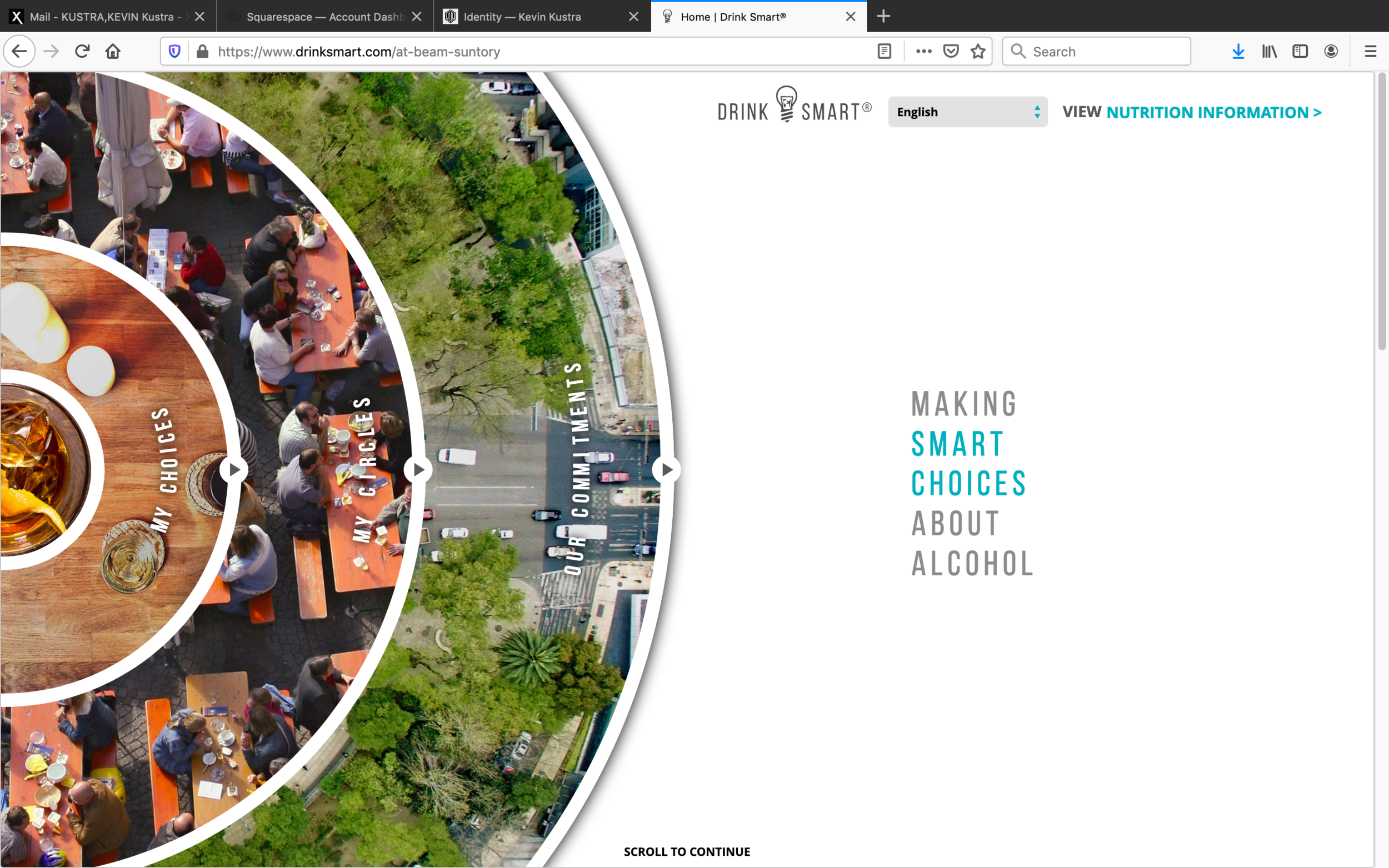This screenshot has width=1389, height=868.
Task: Select the My Circles label
Action: point(365,470)
